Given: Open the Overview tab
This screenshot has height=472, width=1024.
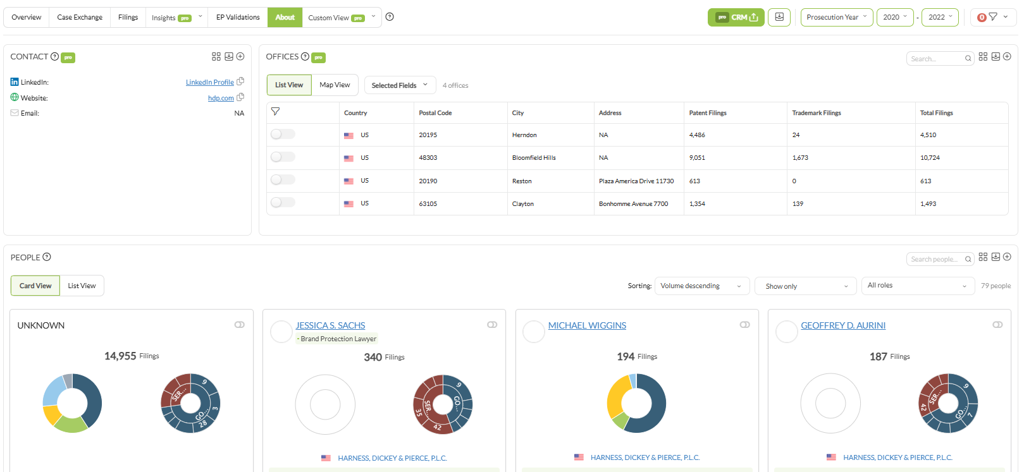Looking at the screenshot, I should (x=27, y=17).
